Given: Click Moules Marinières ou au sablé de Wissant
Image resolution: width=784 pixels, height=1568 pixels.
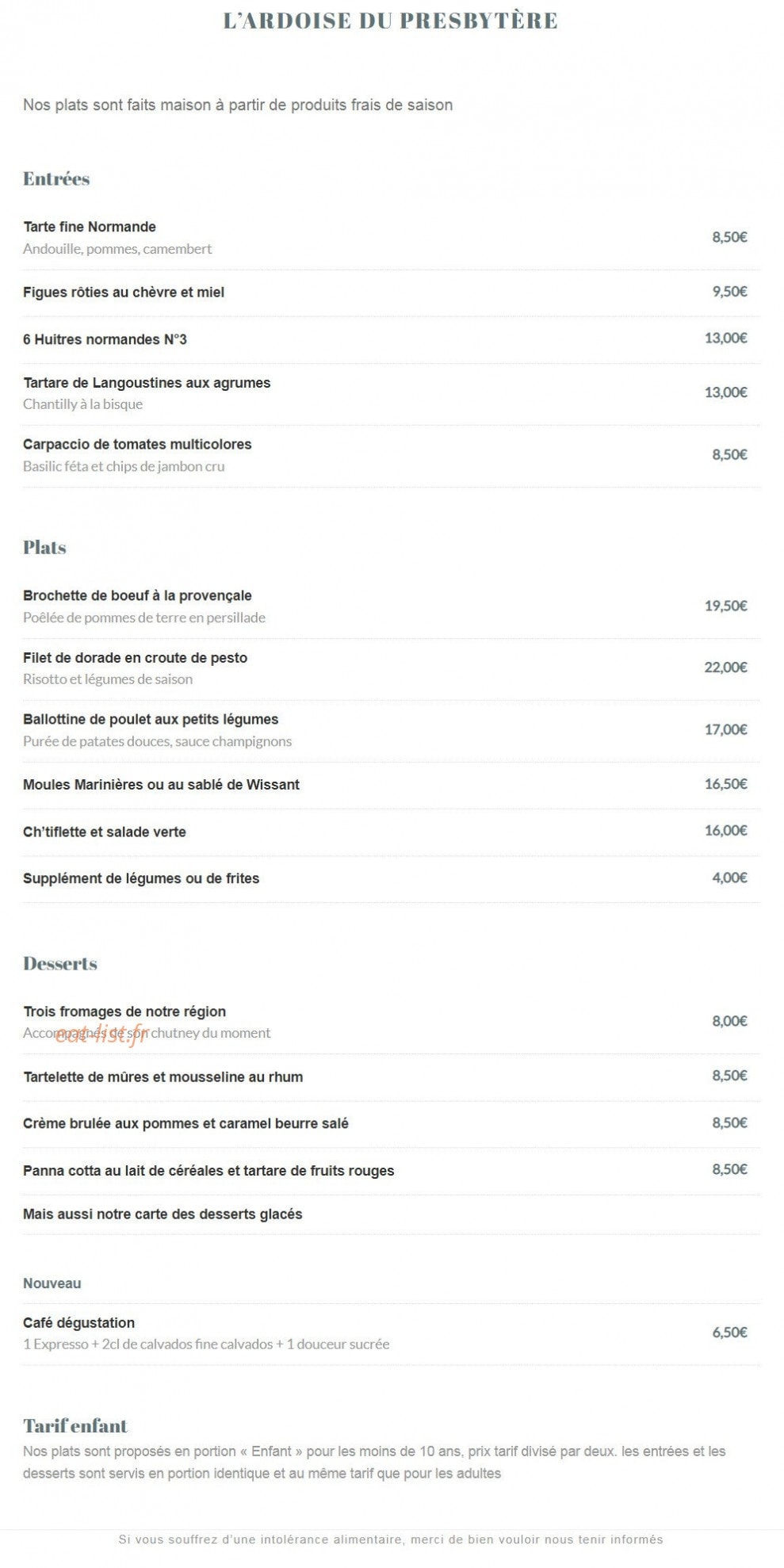Looking at the screenshot, I should tap(162, 785).
